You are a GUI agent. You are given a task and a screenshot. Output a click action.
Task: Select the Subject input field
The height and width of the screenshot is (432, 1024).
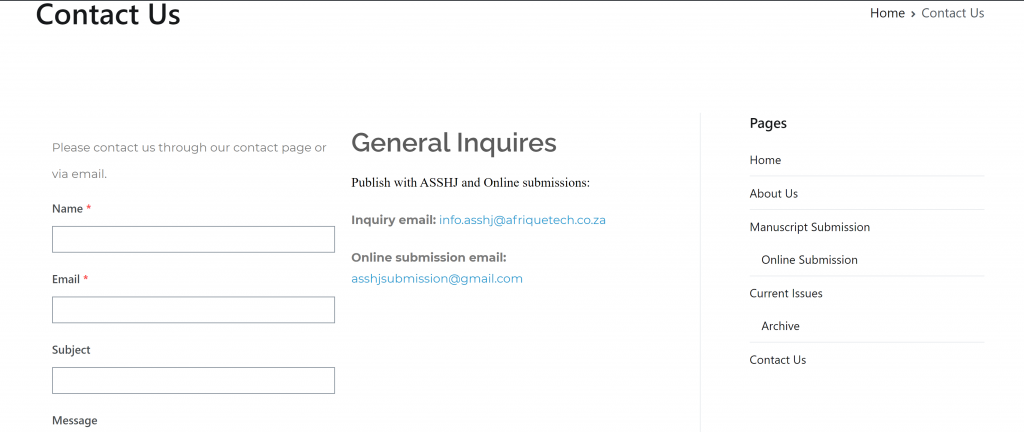[x=193, y=380]
